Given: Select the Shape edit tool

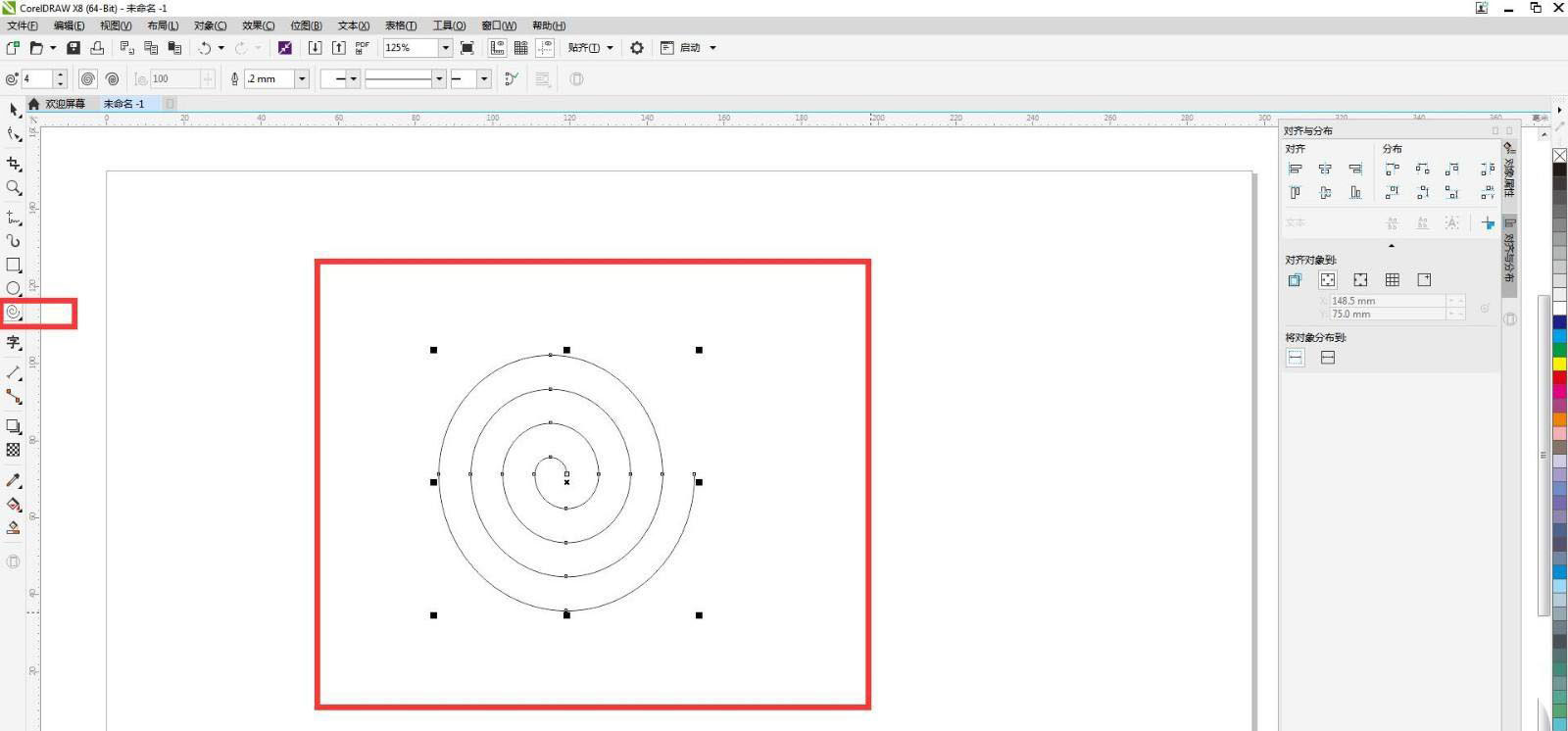Looking at the screenshot, I should 14,135.
